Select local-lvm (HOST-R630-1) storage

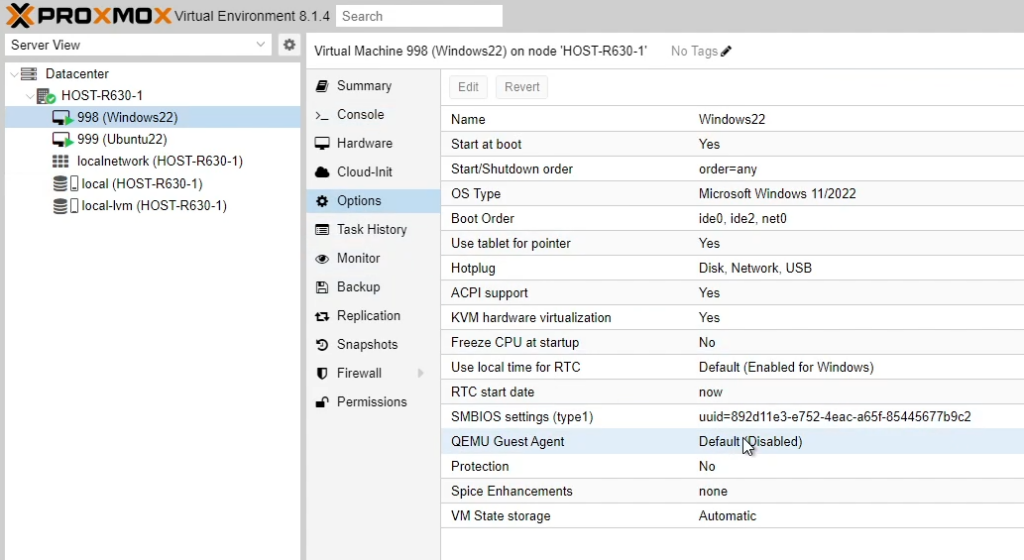point(153,206)
